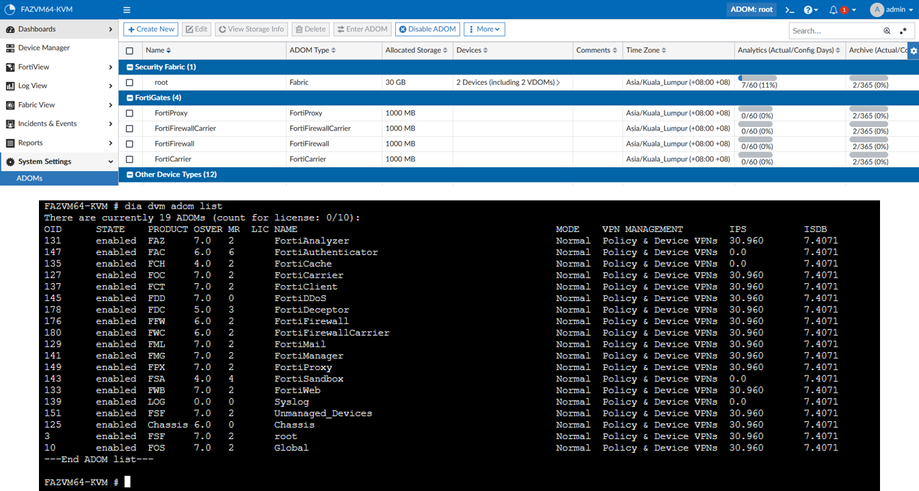Image resolution: width=919 pixels, height=491 pixels.
Task: Click the System Settings gear icon
Action: tap(10, 162)
